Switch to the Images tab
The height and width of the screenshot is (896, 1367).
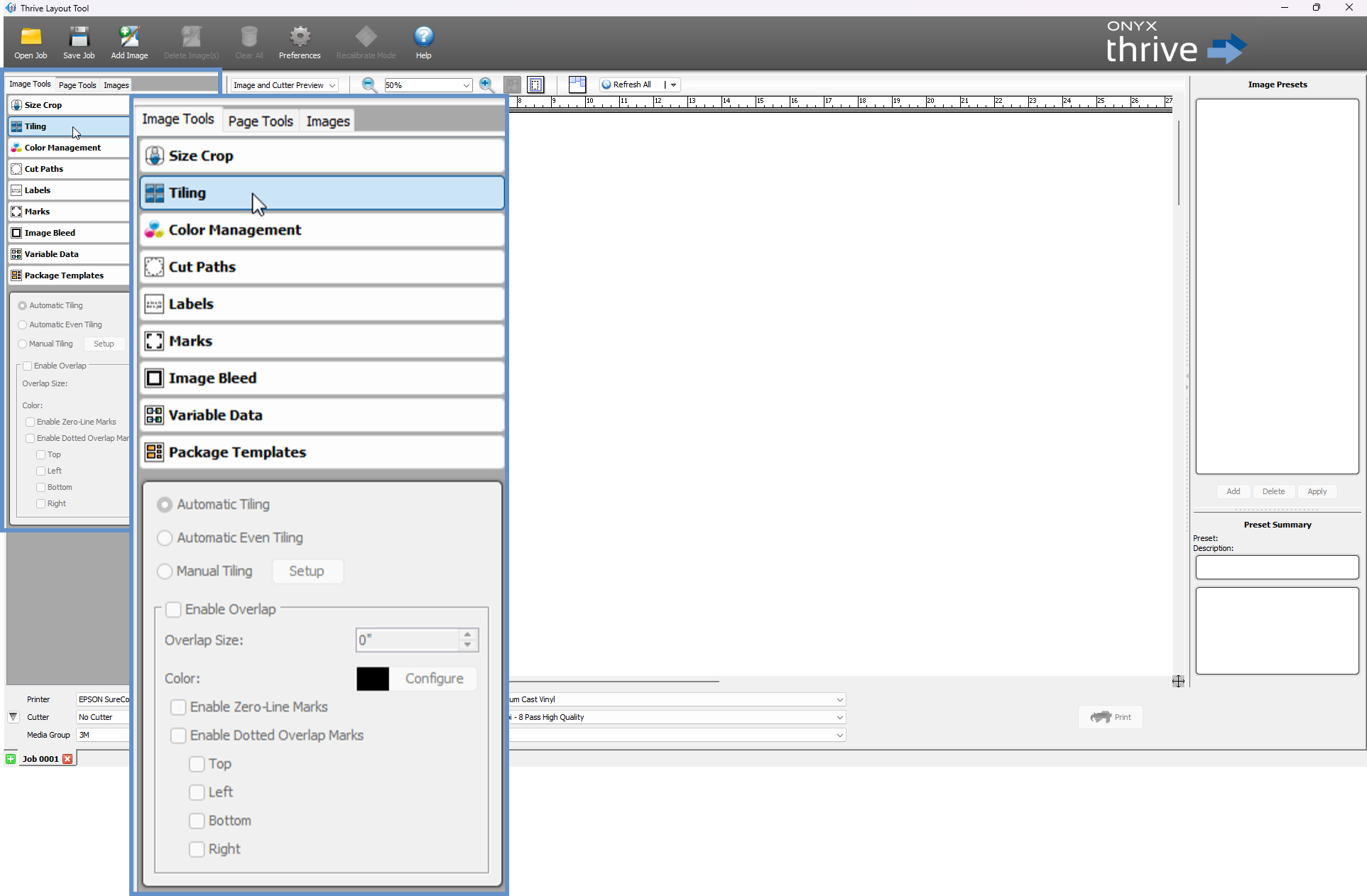[x=327, y=121]
